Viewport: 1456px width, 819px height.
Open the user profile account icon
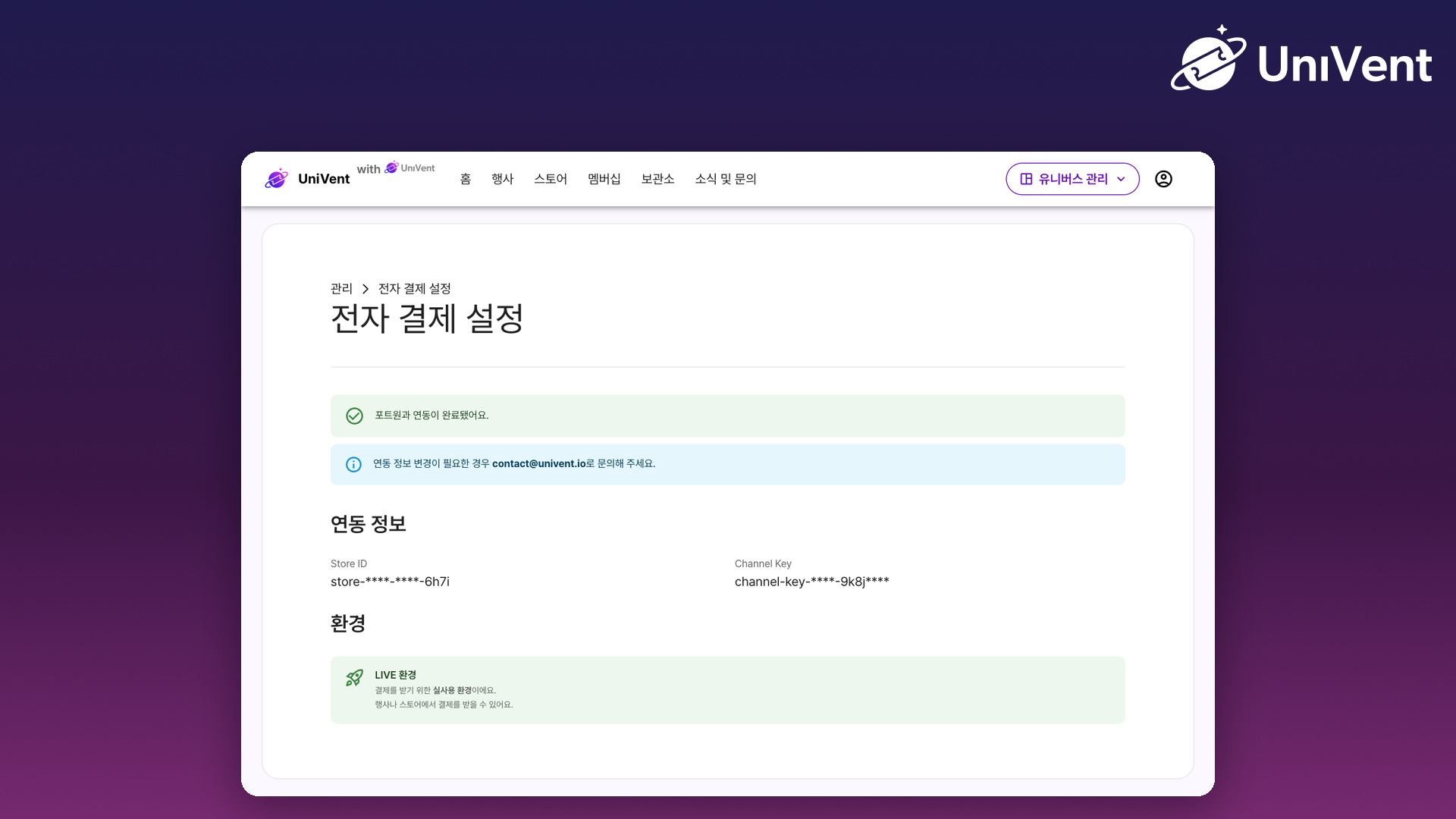(1163, 179)
